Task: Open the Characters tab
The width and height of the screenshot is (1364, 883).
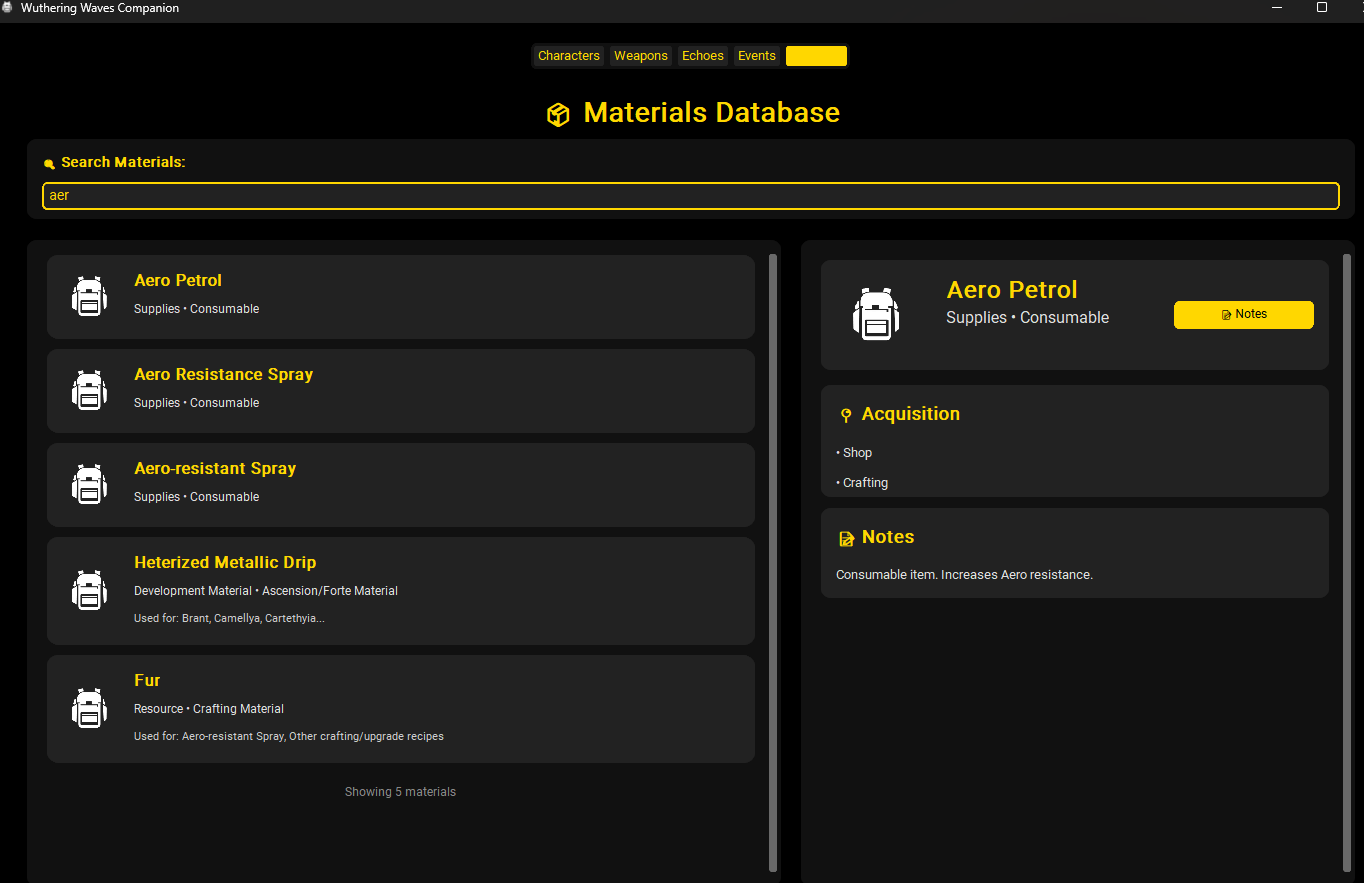Action: click(x=569, y=56)
